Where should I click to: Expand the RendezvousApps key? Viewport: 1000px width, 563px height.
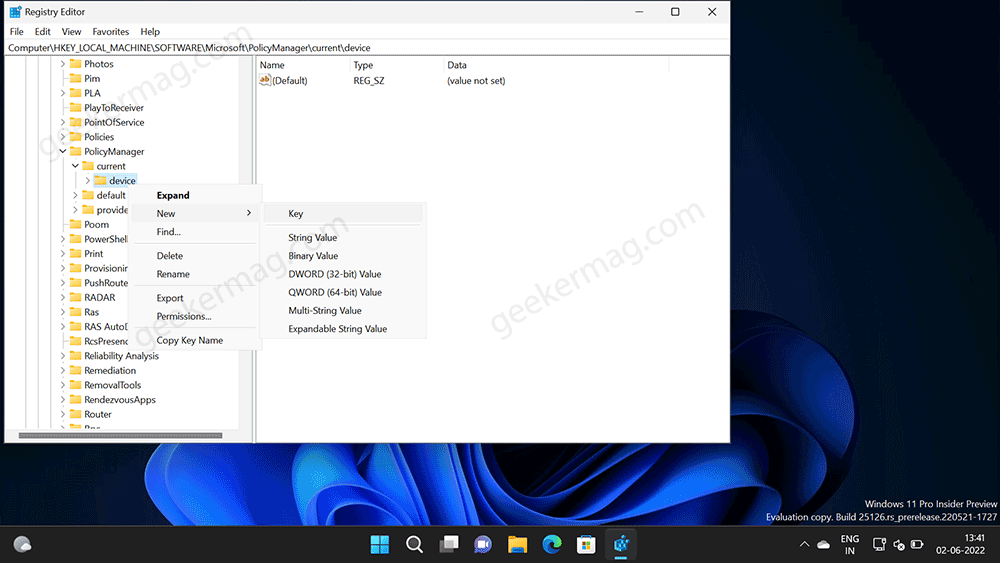click(x=62, y=400)
